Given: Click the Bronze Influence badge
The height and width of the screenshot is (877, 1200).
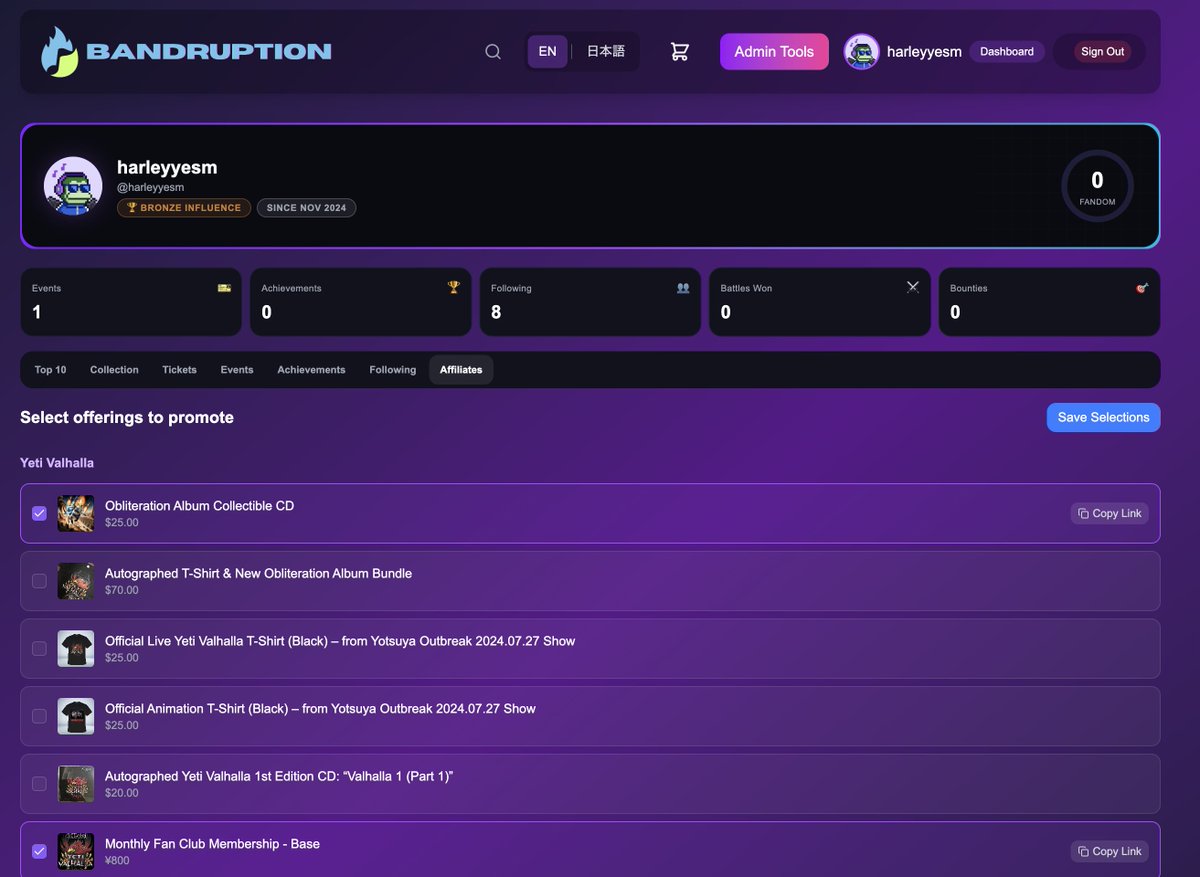Looking at the screenshot, I should click(x=184, y=208).
